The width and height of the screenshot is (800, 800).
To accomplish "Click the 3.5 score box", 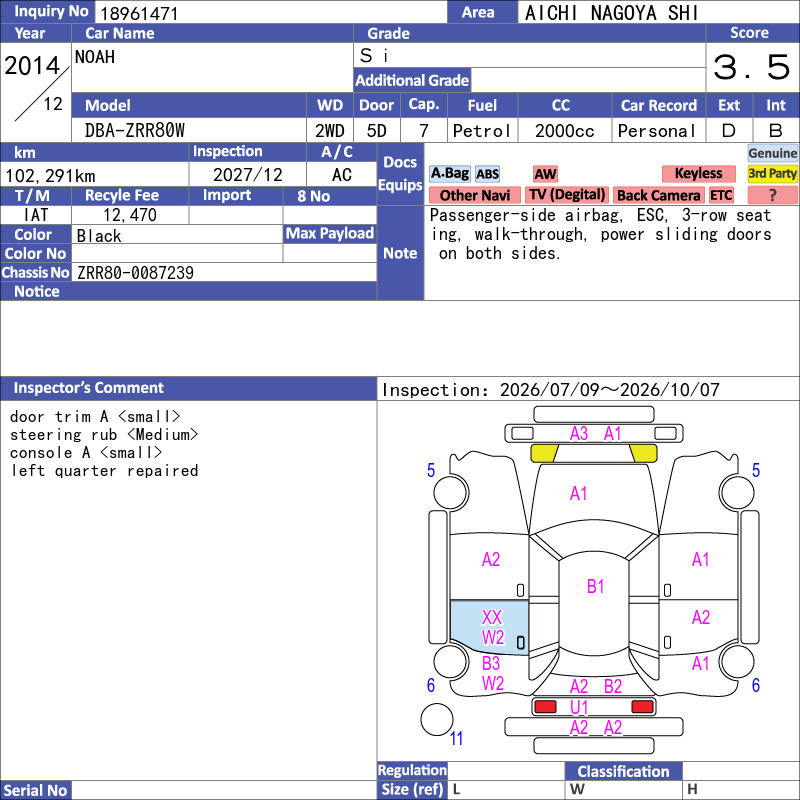I will pos(752,67).
